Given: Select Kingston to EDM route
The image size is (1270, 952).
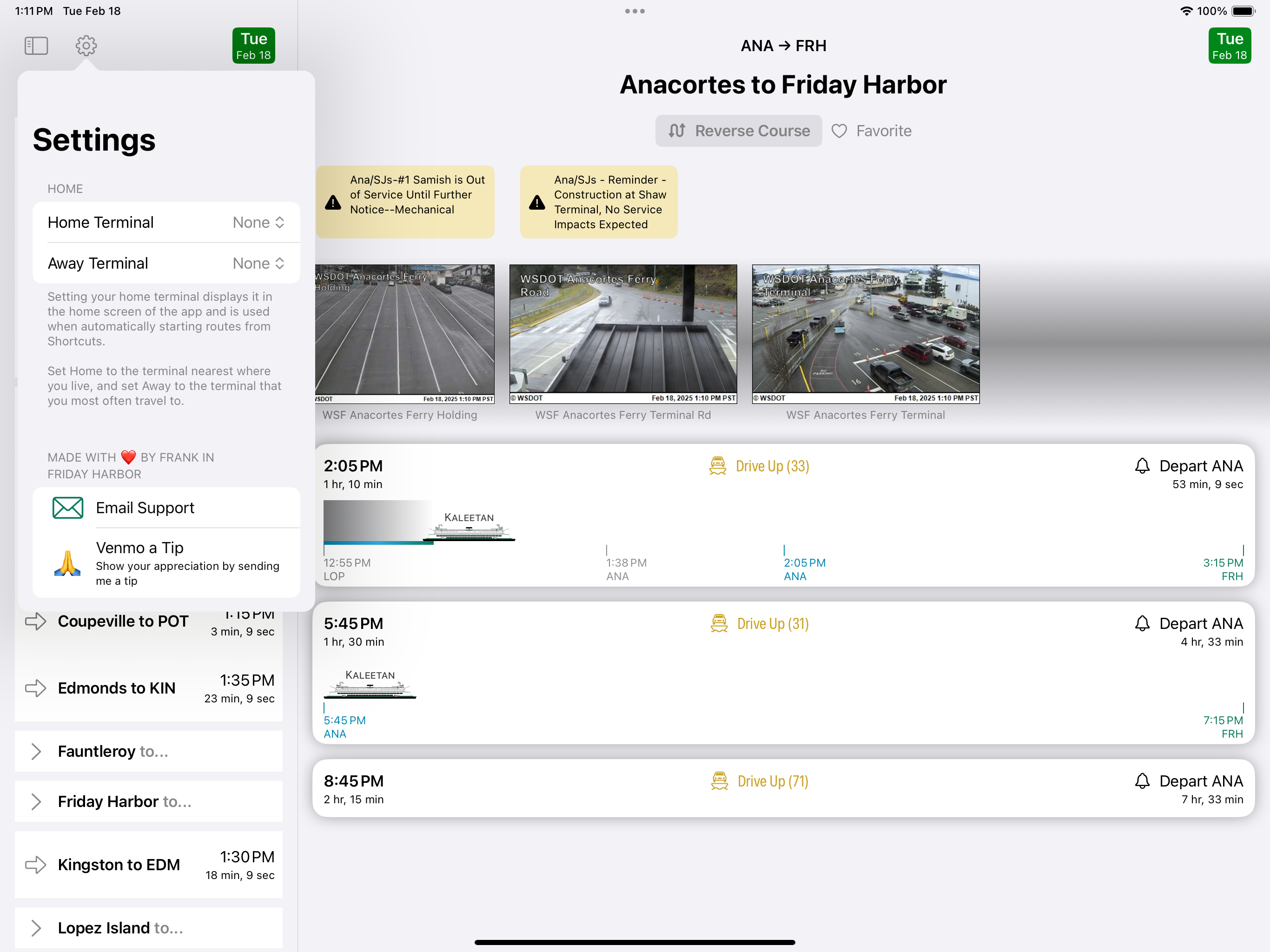Looking at the screenshot, I should point(149,865).
